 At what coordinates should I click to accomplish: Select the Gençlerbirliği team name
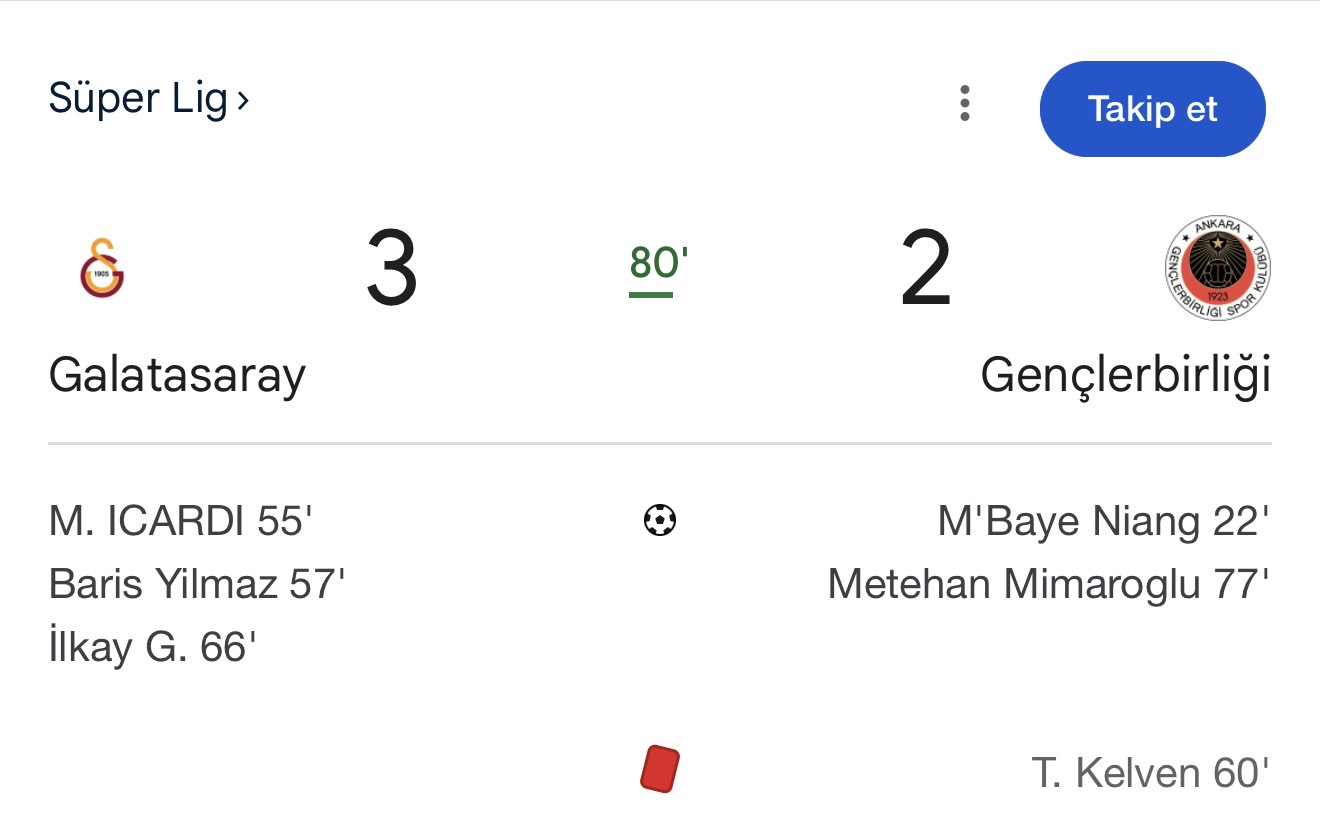[x=1125, y=375]
